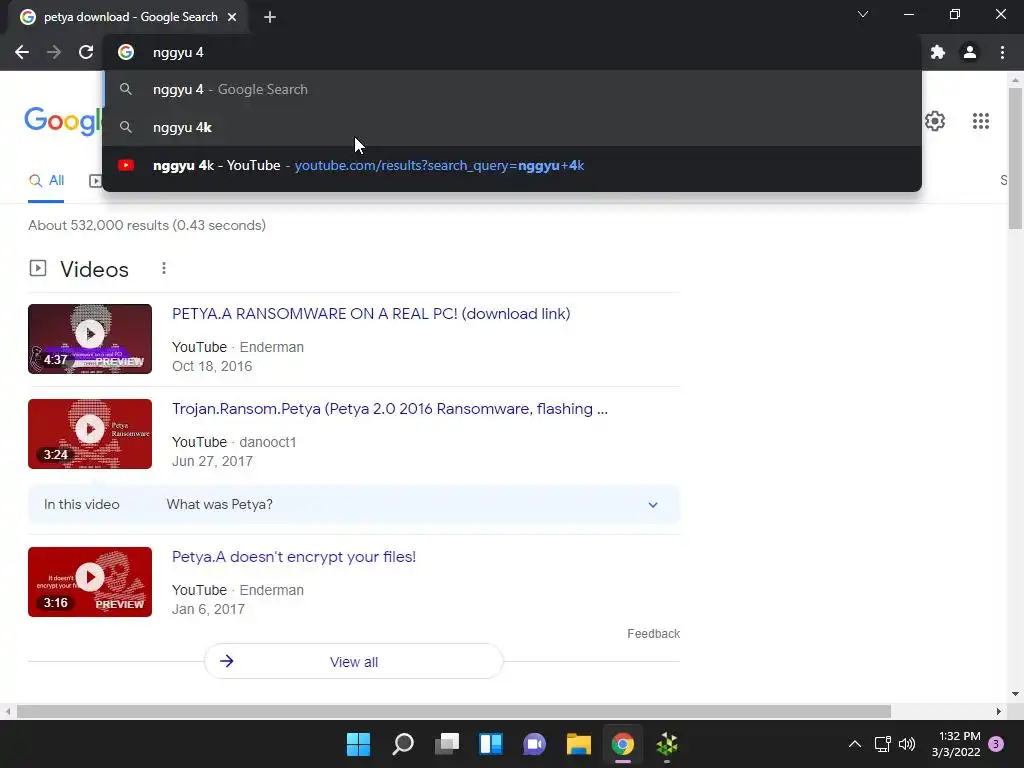Play the Trojan.Ransom.Petya video thumbnail
This screenshot has width=1024, height=768.
click(90, 434)
